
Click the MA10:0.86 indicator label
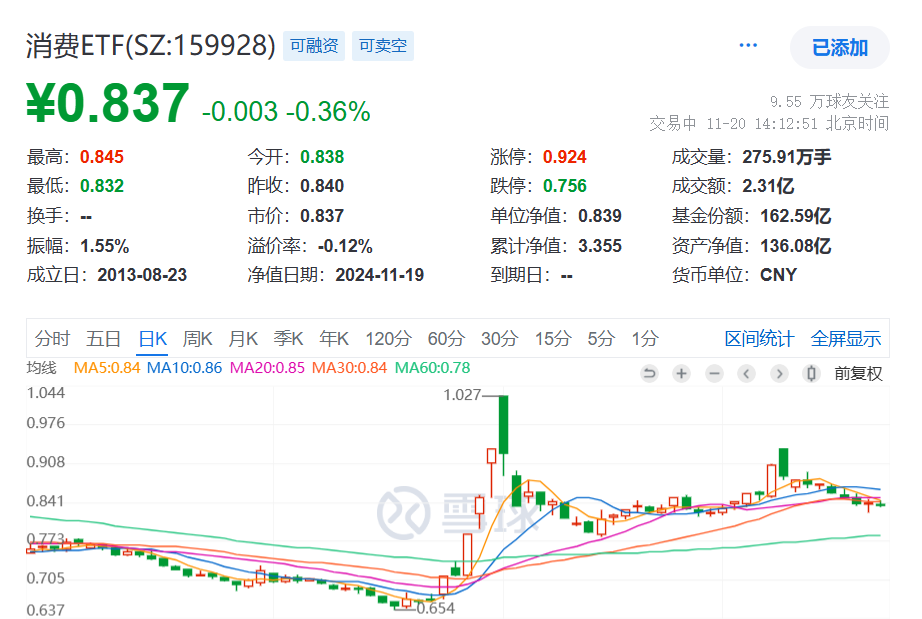(x=184, y=368)
